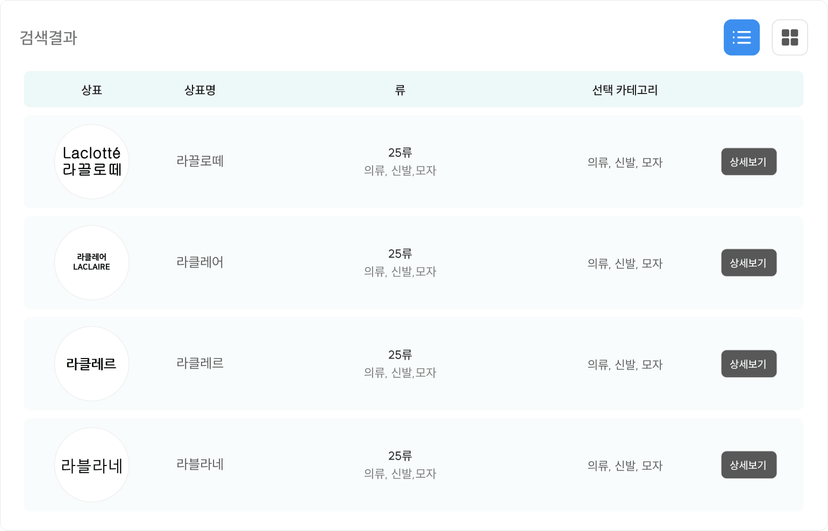View details for 라블라네 trademark
The image size is (828, 531).
pos(749,464)
